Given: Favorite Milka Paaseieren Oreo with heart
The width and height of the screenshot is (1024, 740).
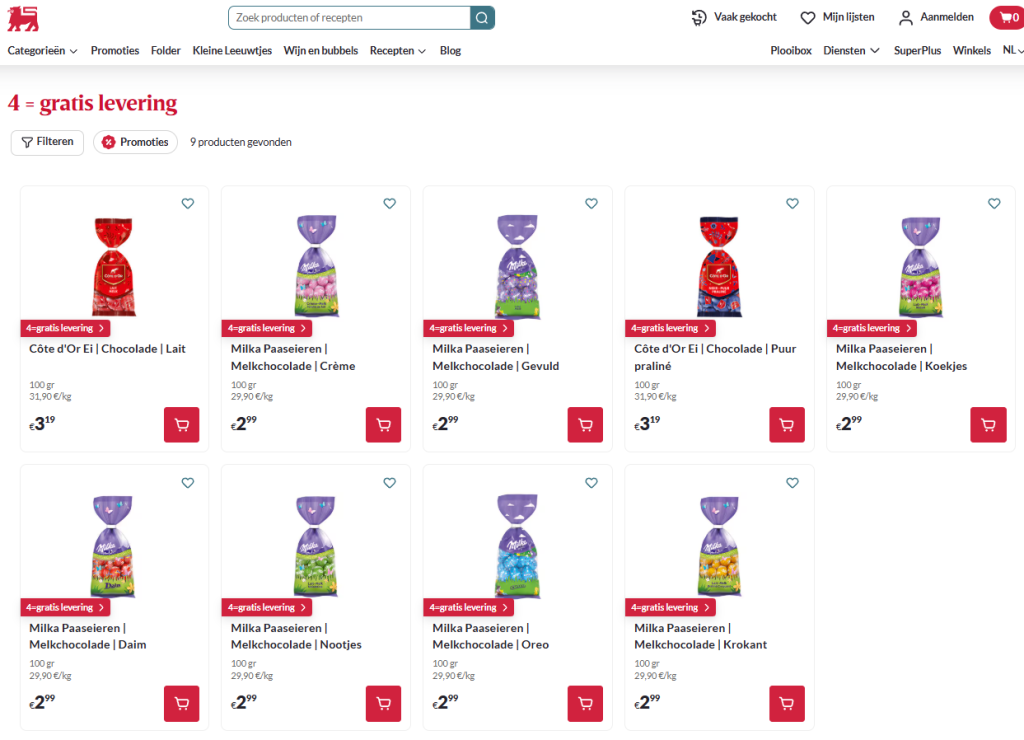Looking at the screenshot, I should click(592, 483).
